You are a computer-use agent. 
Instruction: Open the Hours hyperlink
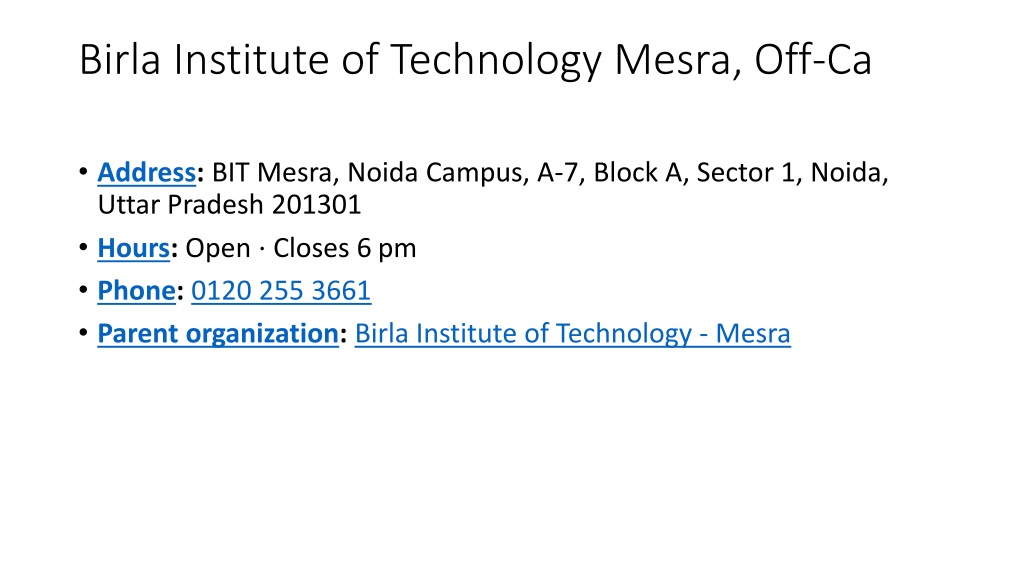(133, 248)
